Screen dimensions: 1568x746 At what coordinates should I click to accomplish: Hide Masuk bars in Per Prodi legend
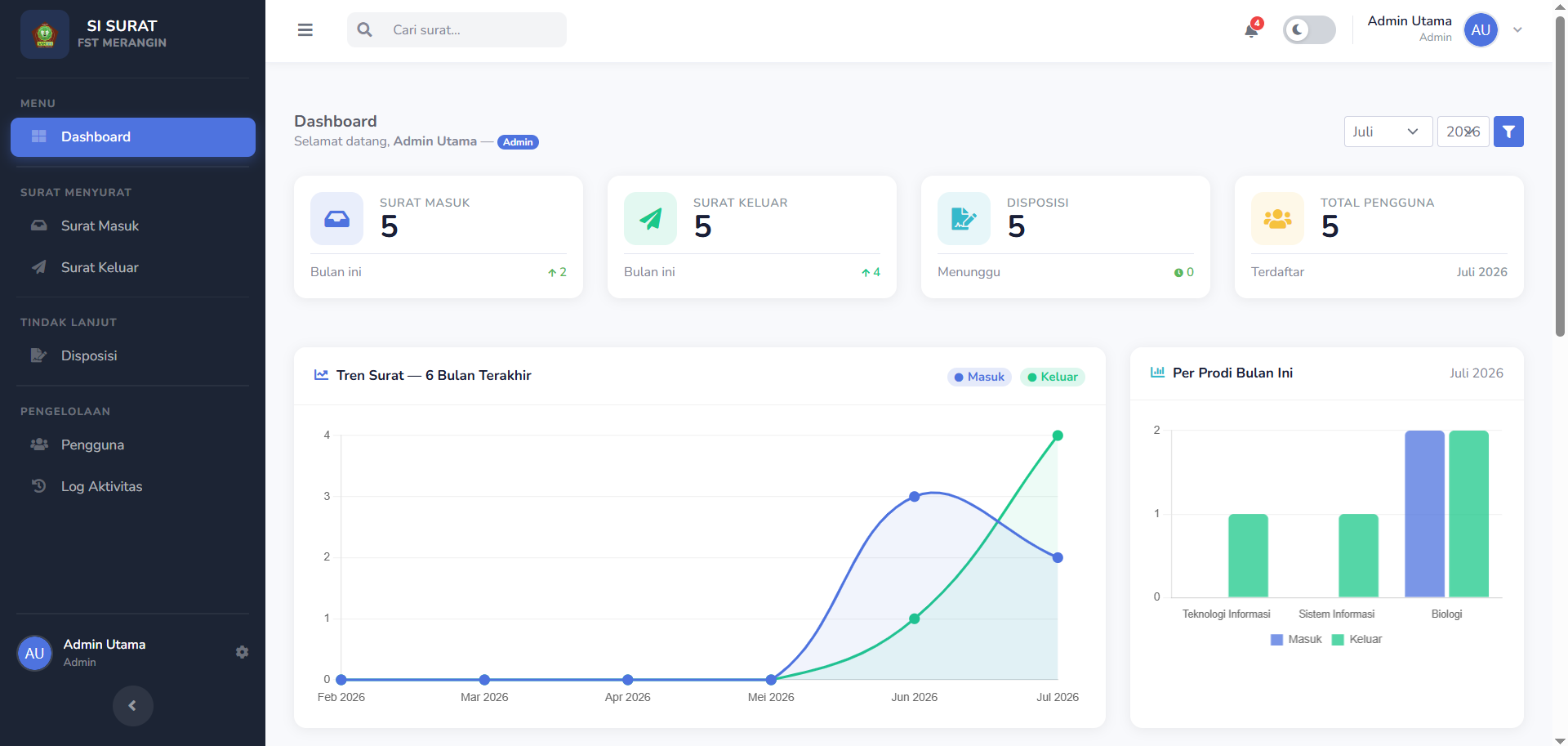pyautogui.click(x=1296, y=640)
